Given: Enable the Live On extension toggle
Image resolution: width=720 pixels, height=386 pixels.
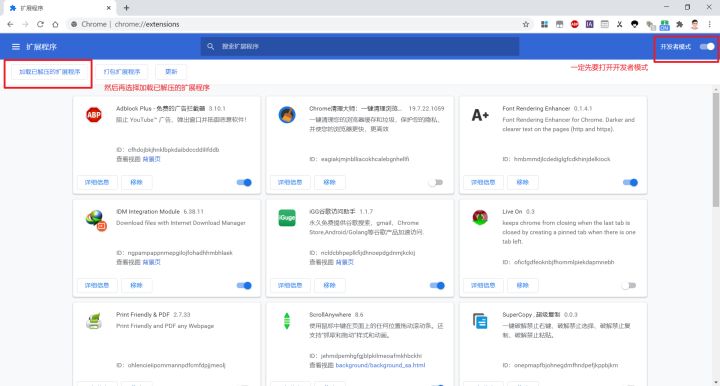Looking at the screenshot, I should coord(629,285).
